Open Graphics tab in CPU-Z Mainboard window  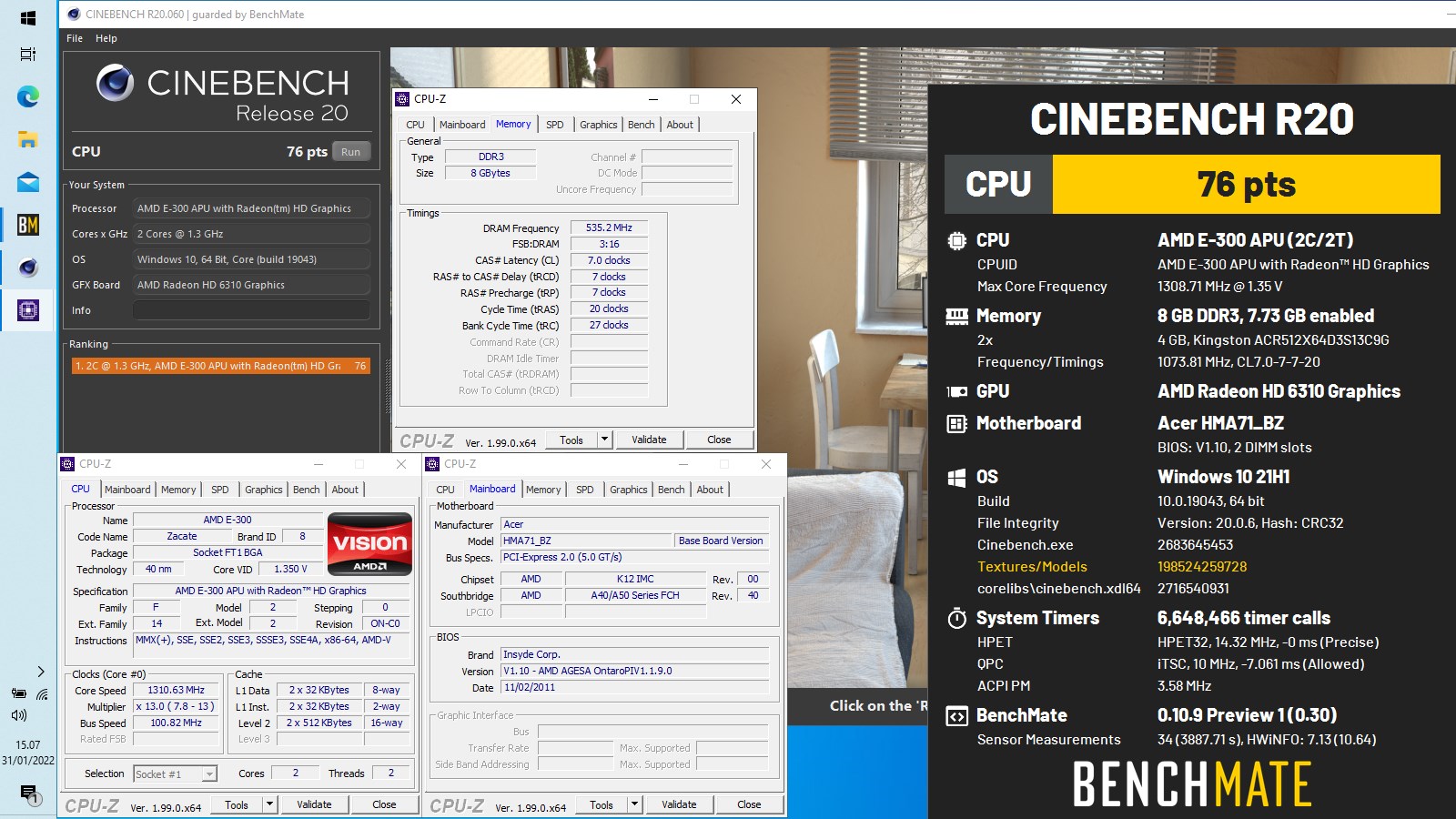tap(629, 490)
